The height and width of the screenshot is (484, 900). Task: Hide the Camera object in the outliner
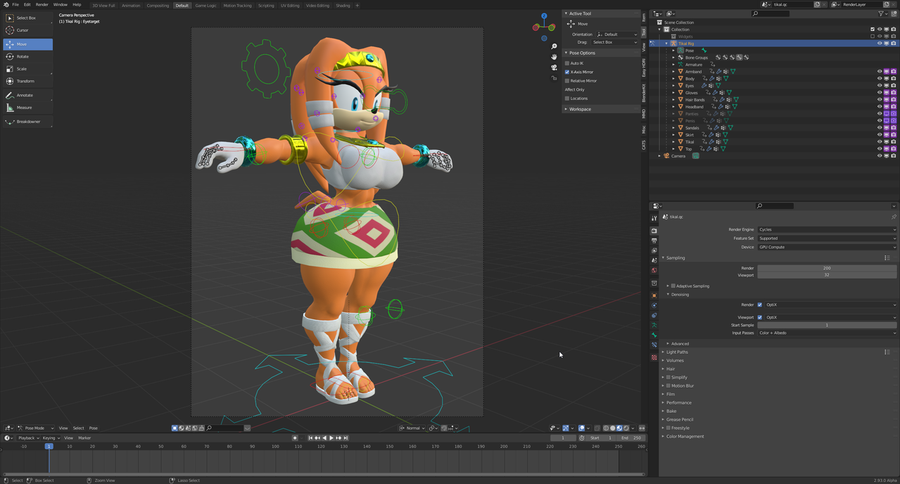[879, 156]
